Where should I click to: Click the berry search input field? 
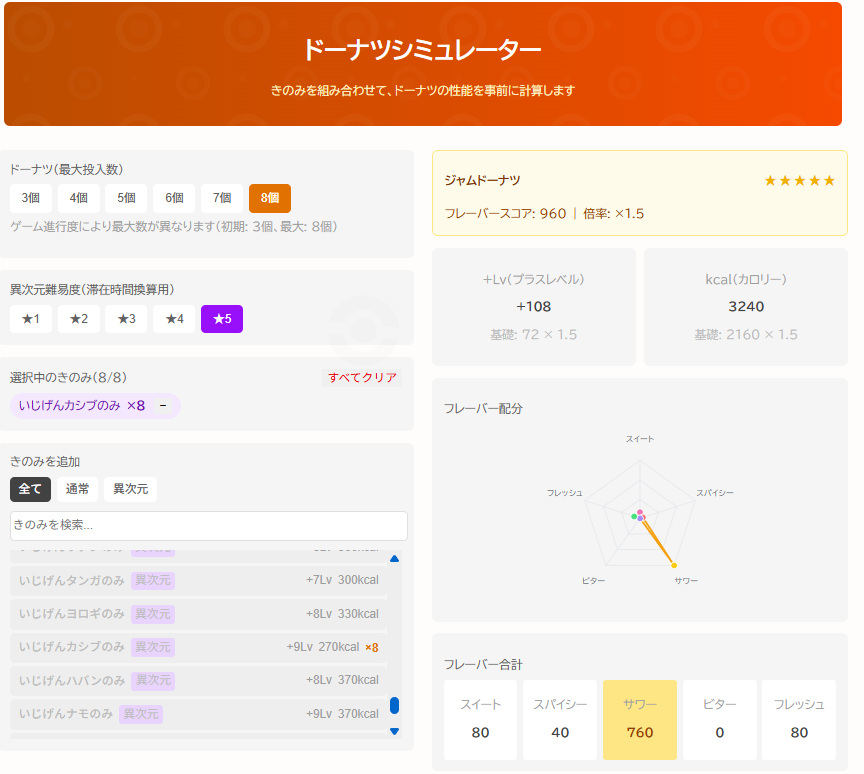207,526
